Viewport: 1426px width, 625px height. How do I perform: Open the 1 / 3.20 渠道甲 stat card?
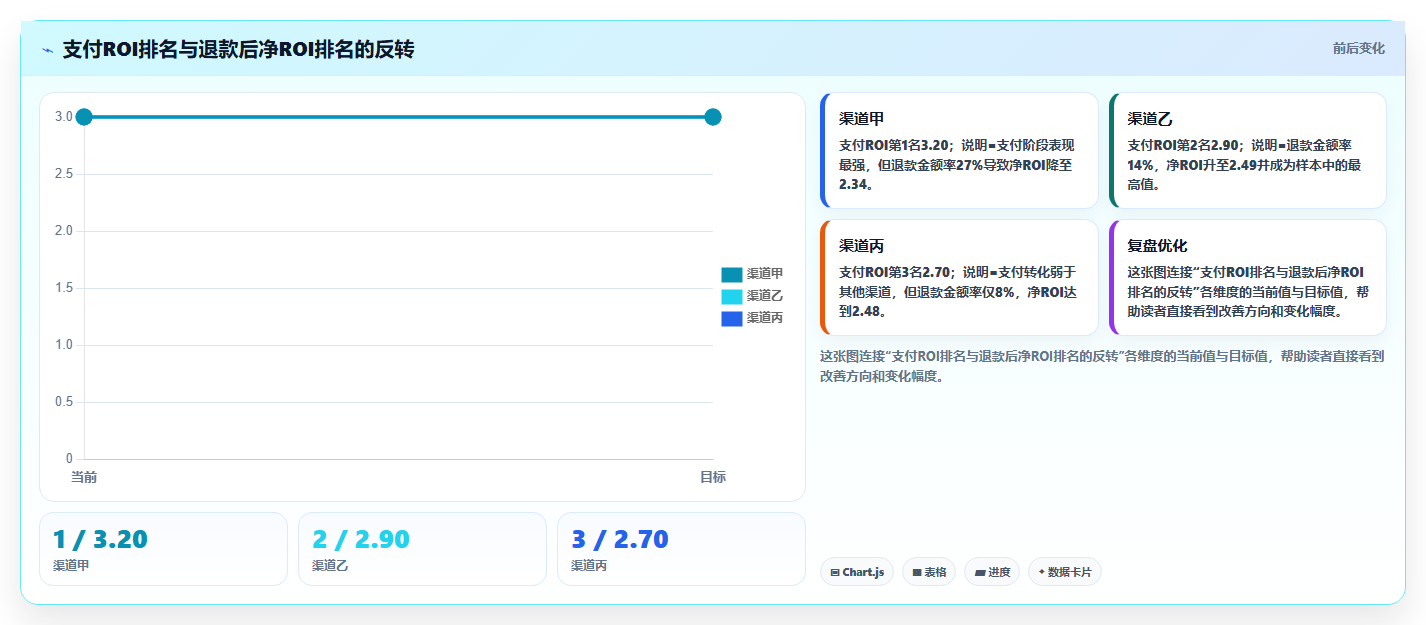(163, 549)
